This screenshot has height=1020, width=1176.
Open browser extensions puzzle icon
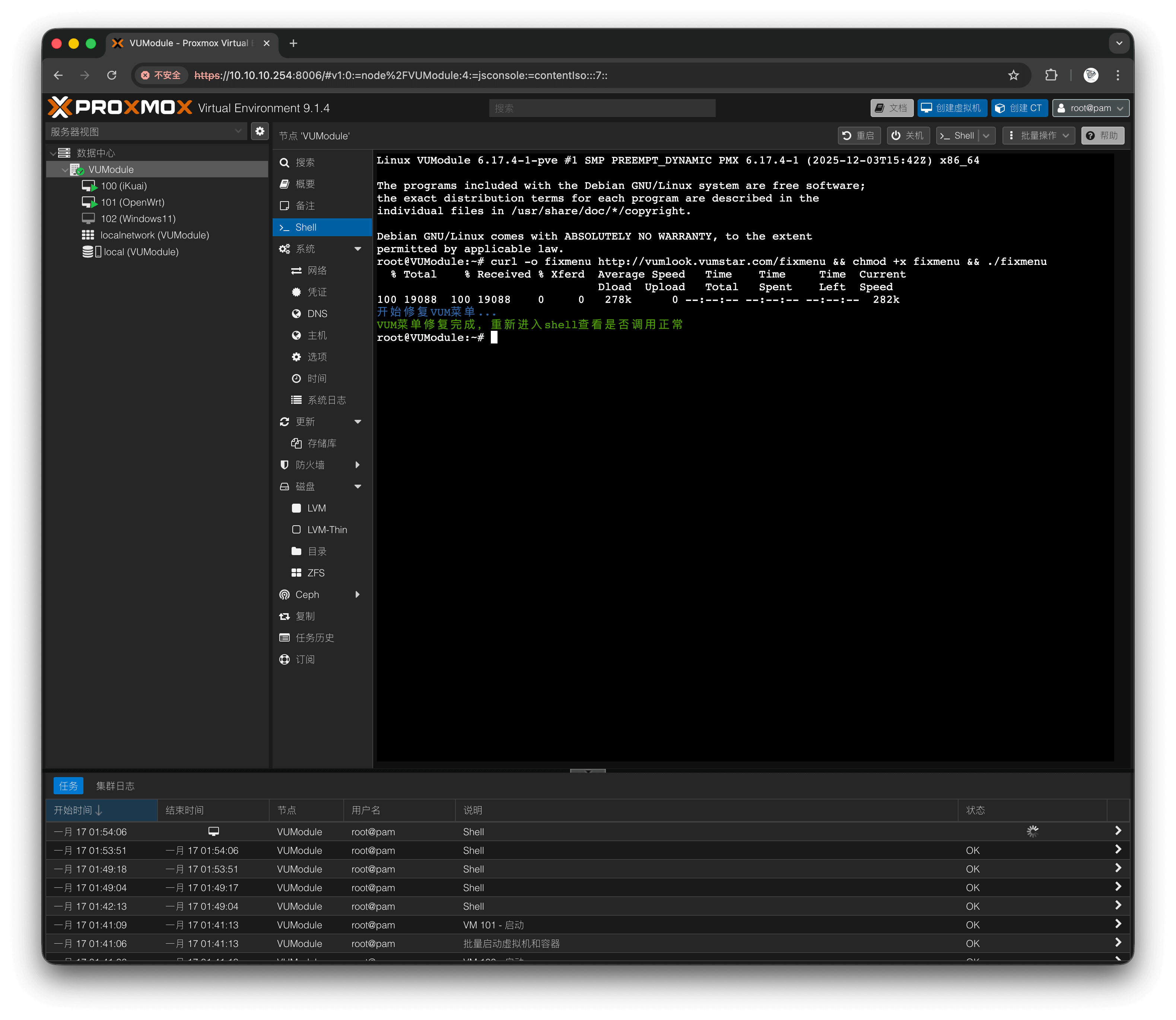coord(1051,75)
